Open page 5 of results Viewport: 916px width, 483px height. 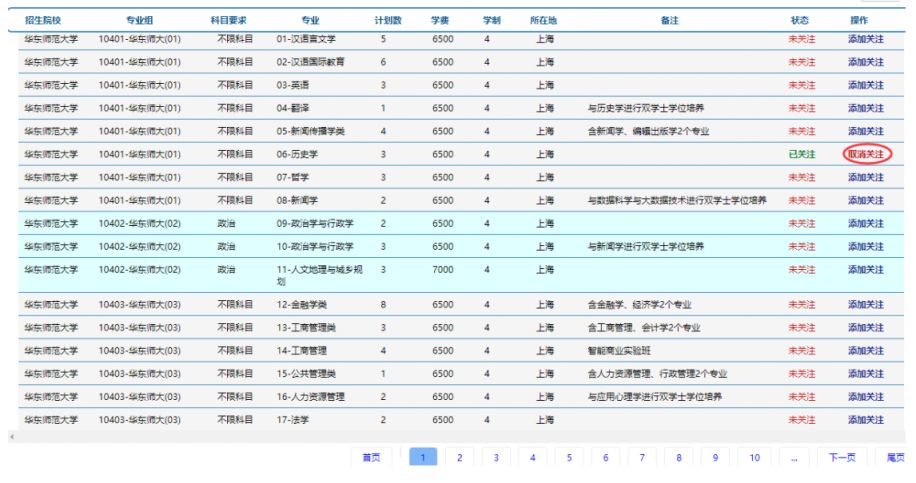569,457
